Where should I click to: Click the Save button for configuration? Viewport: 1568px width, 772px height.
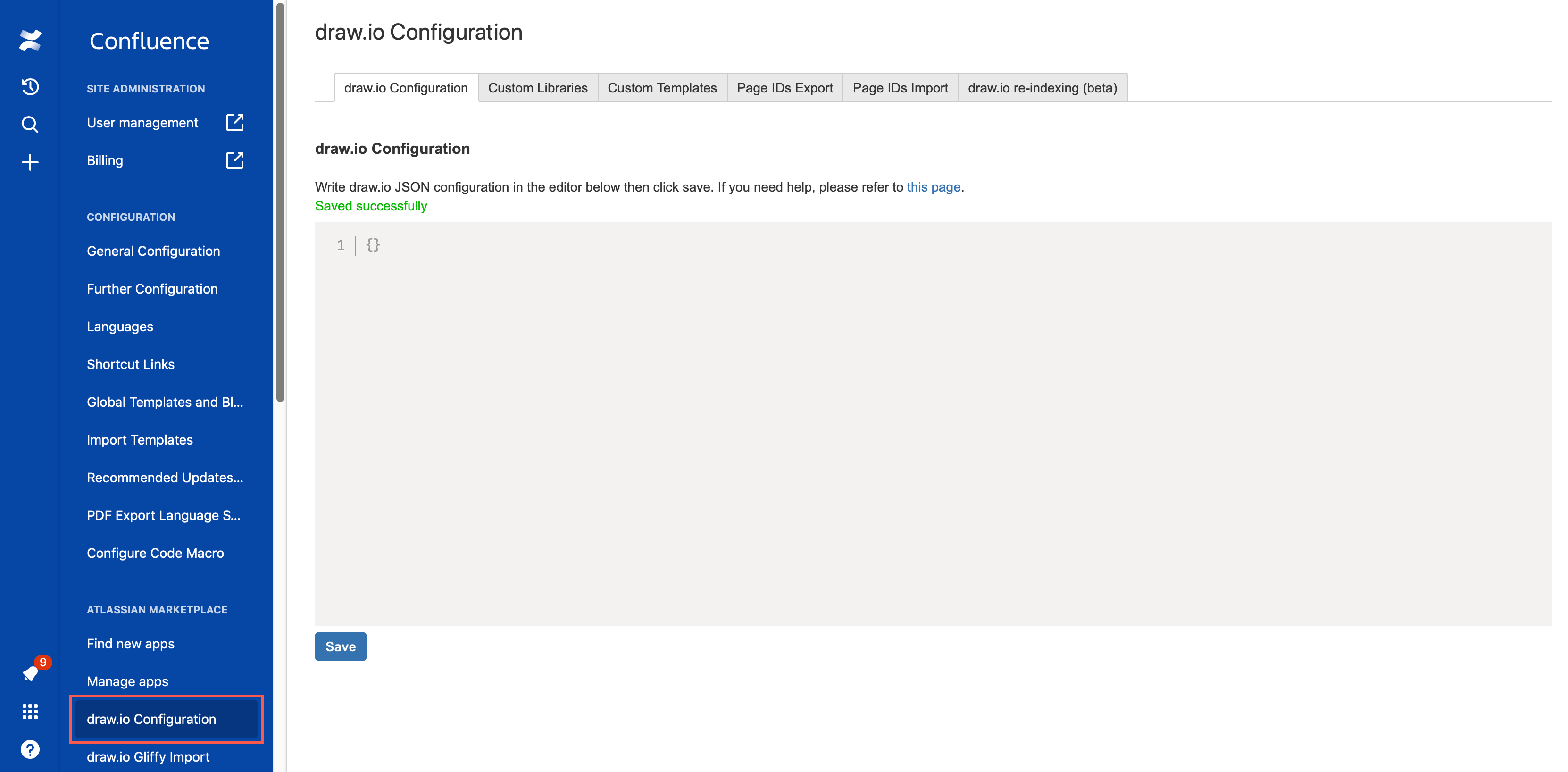tap(340, 645)
